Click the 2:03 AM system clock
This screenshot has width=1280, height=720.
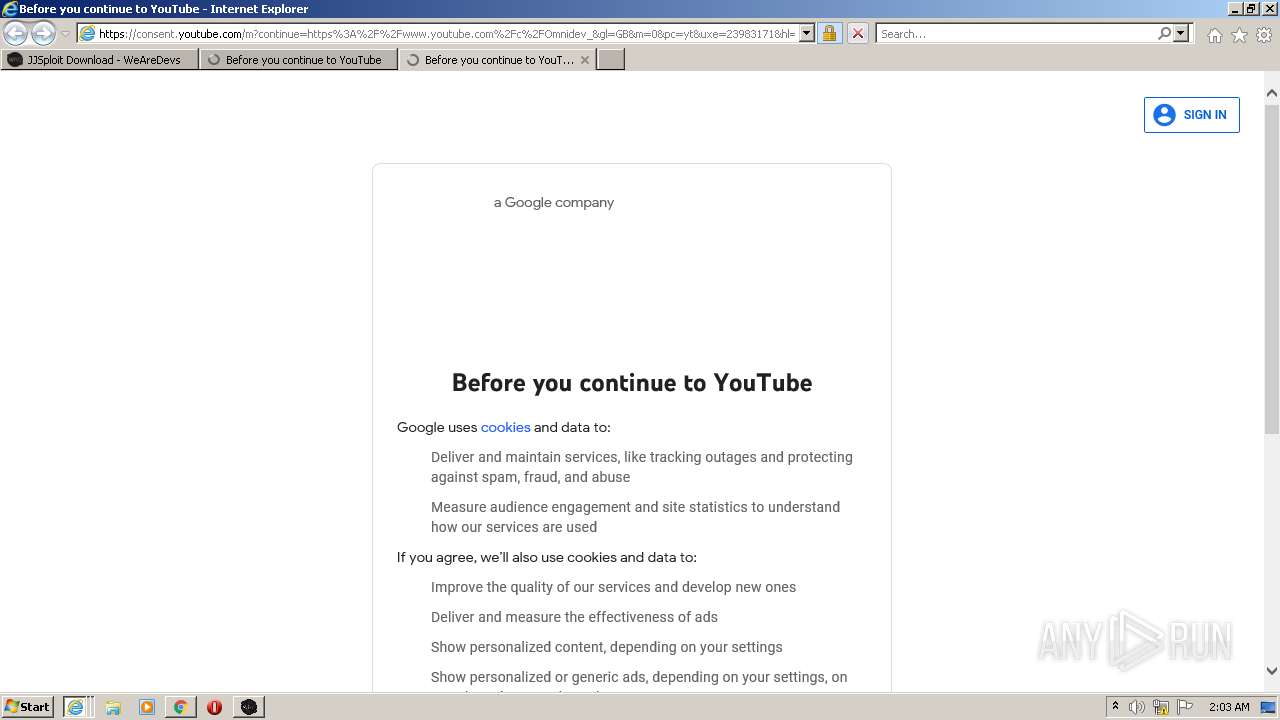(1229, 707)
